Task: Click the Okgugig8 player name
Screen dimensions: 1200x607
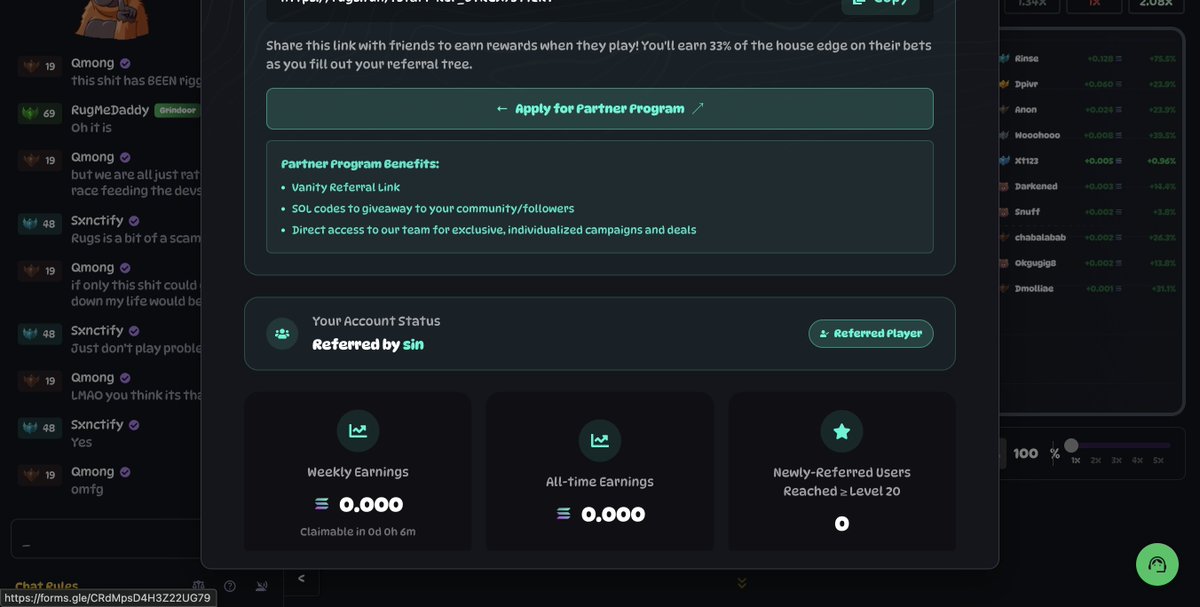Action: pyautogui.click(x=1035, y=263)
